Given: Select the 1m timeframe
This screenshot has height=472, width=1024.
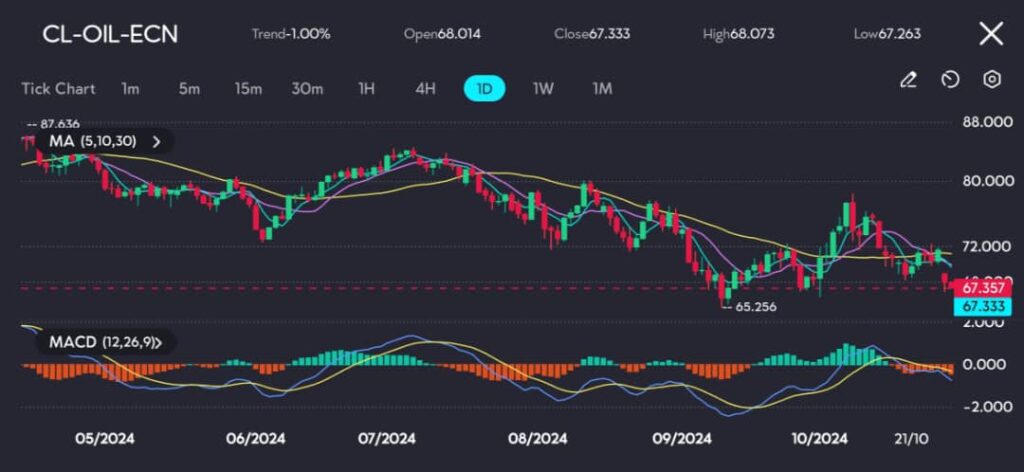Looking at the screenshot, I should pos(130,88).
